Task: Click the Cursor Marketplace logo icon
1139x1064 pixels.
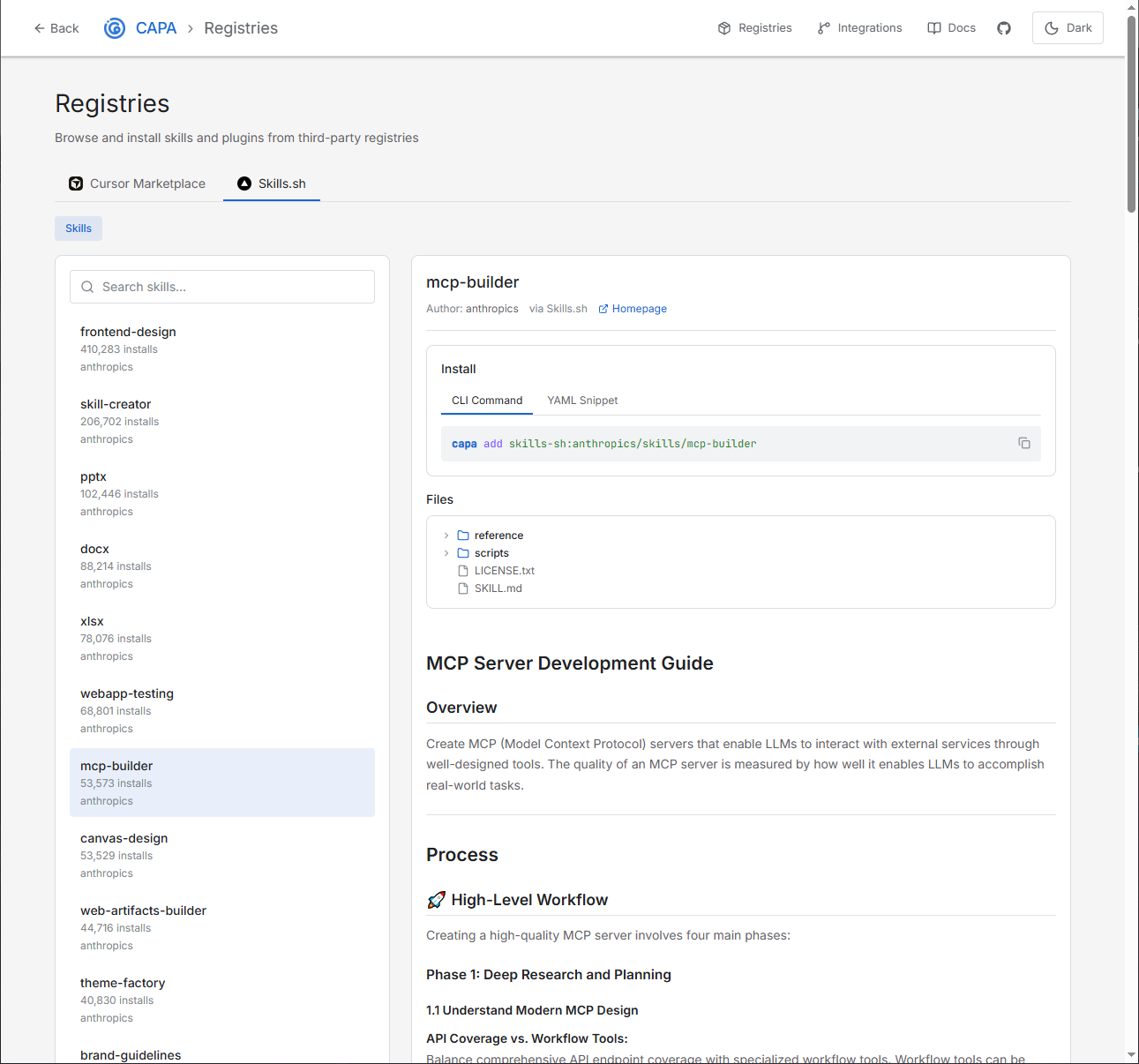Action: click(76, 184)
